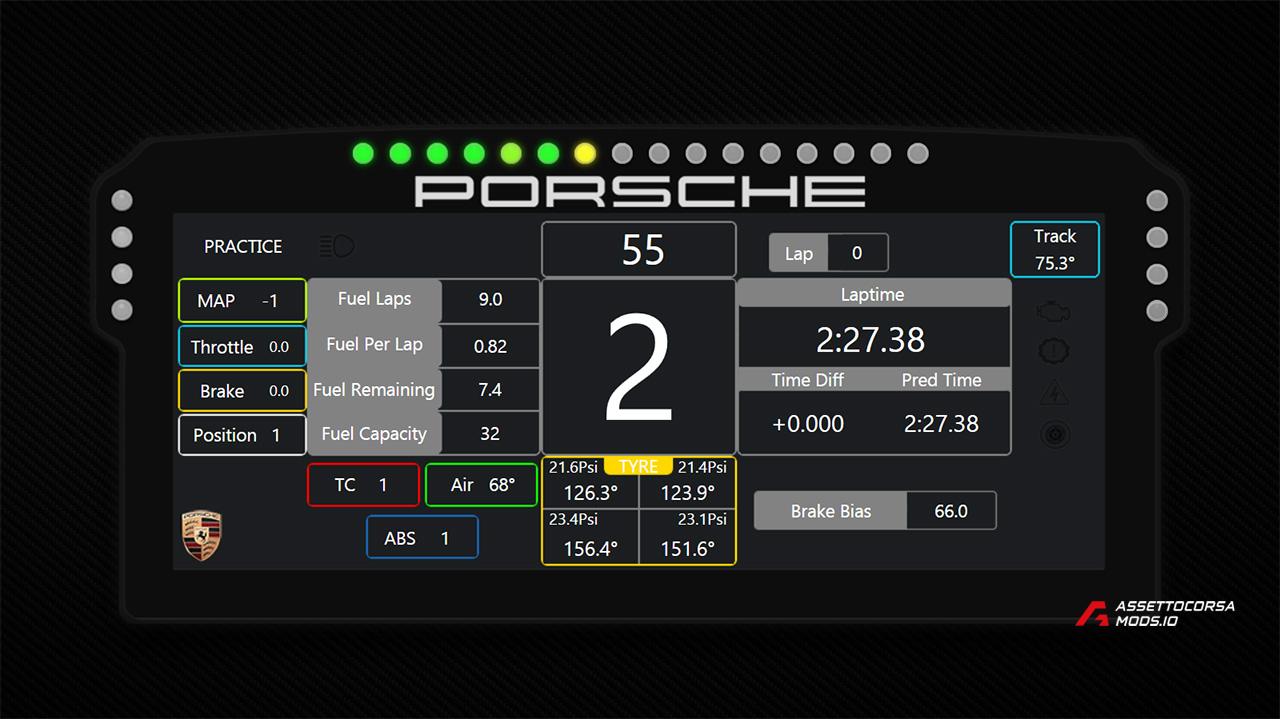
Task: Click the Fuel Remaining value 7.4
Action: (x=490, y=390)
